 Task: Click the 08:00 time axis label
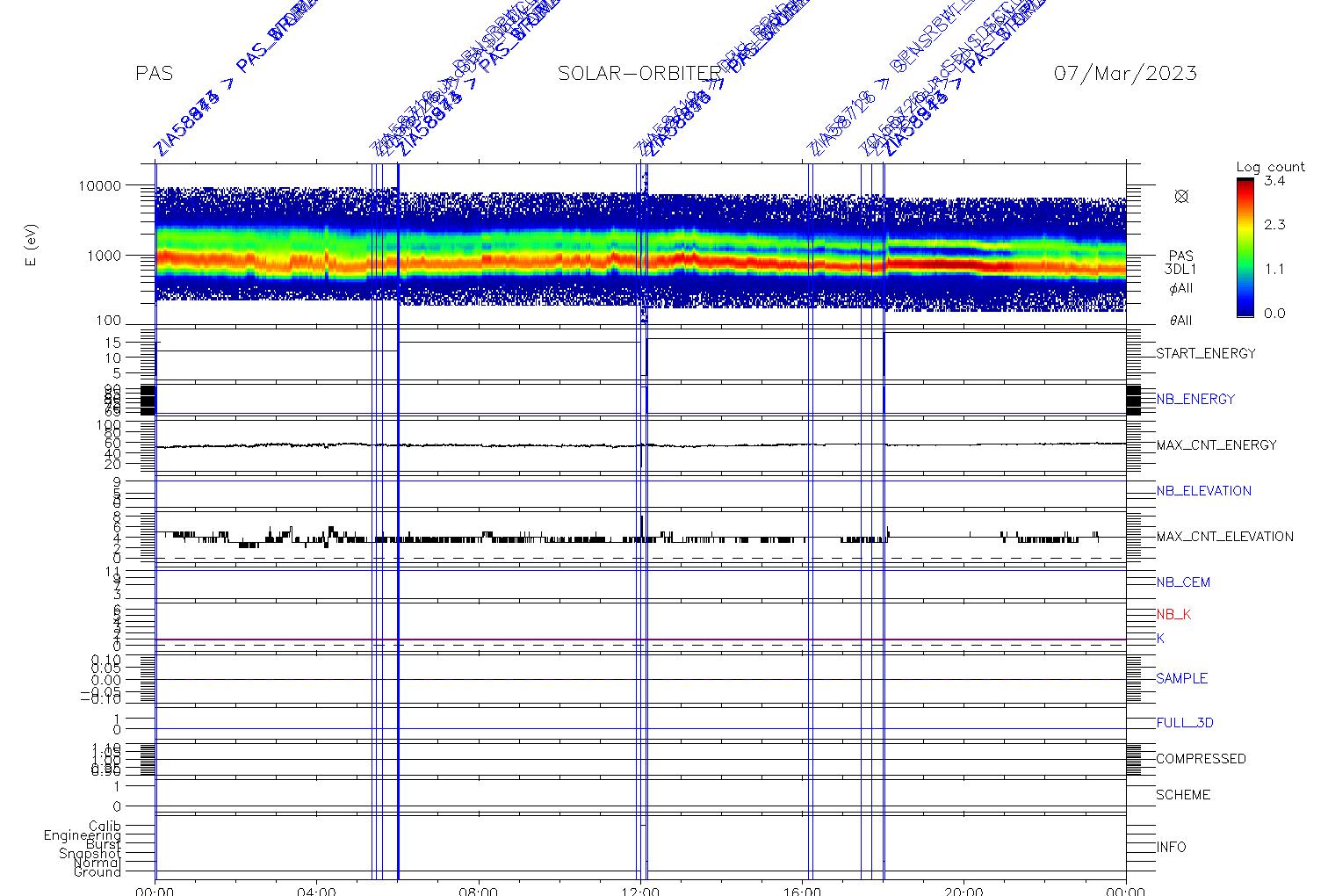[x=479, y=891]
